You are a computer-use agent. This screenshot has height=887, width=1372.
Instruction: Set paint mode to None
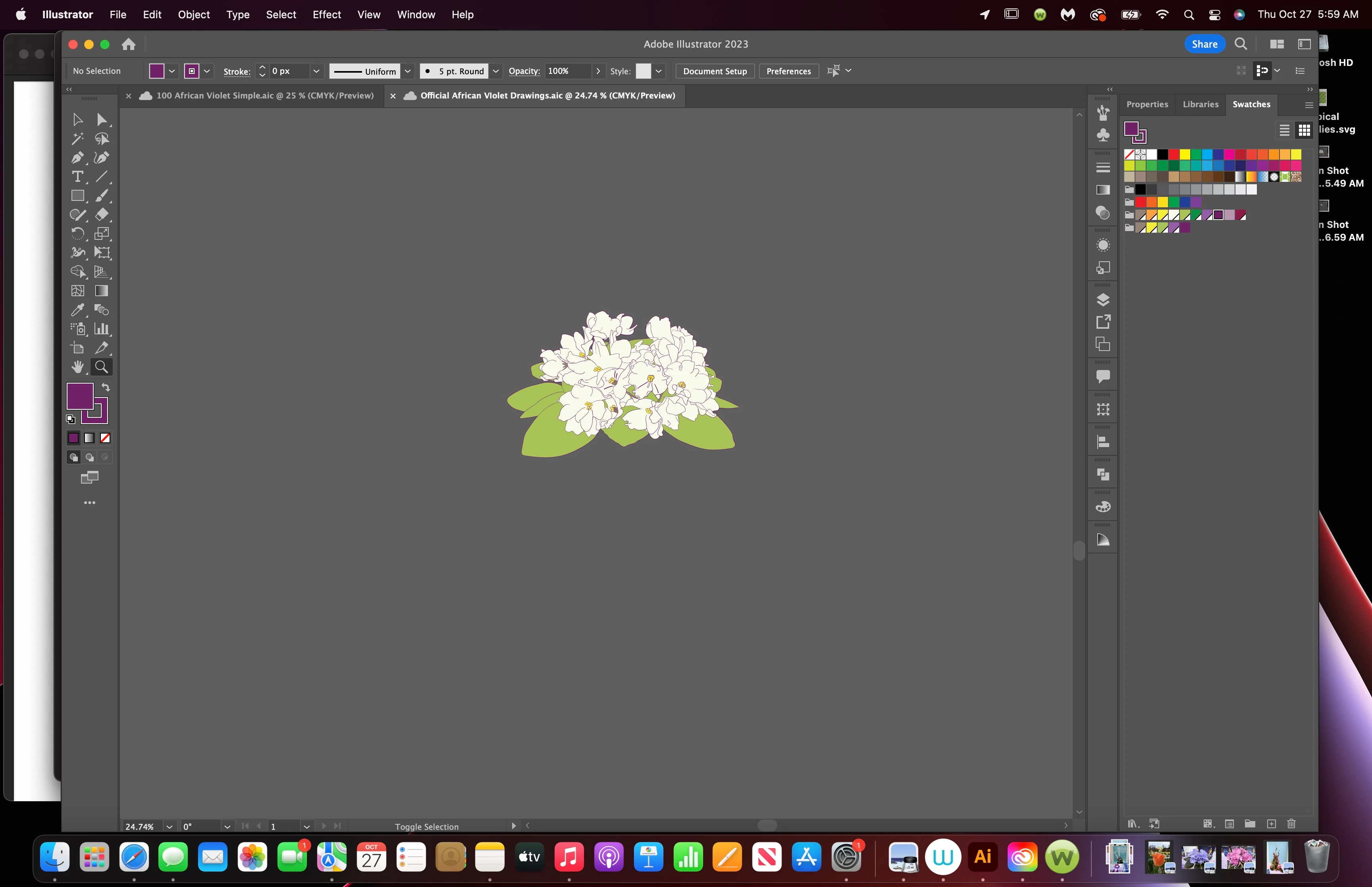[x=105, y=438]
